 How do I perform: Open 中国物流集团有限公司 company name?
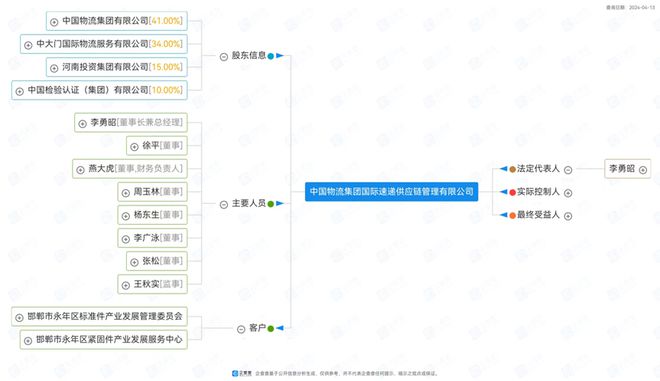click(x=105, y=21)
